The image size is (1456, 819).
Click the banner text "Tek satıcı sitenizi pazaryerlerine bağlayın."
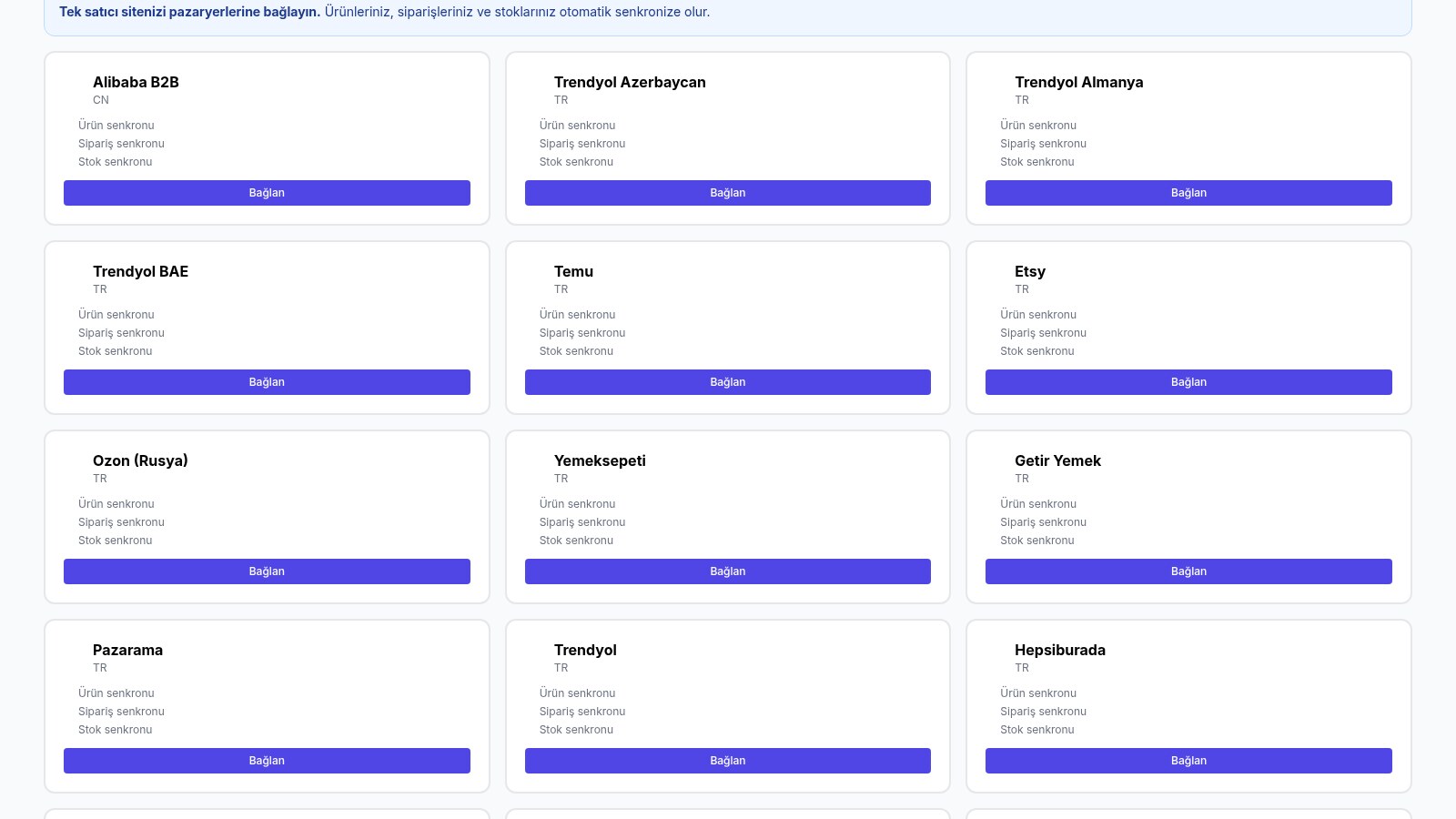[x=190, y=12]
